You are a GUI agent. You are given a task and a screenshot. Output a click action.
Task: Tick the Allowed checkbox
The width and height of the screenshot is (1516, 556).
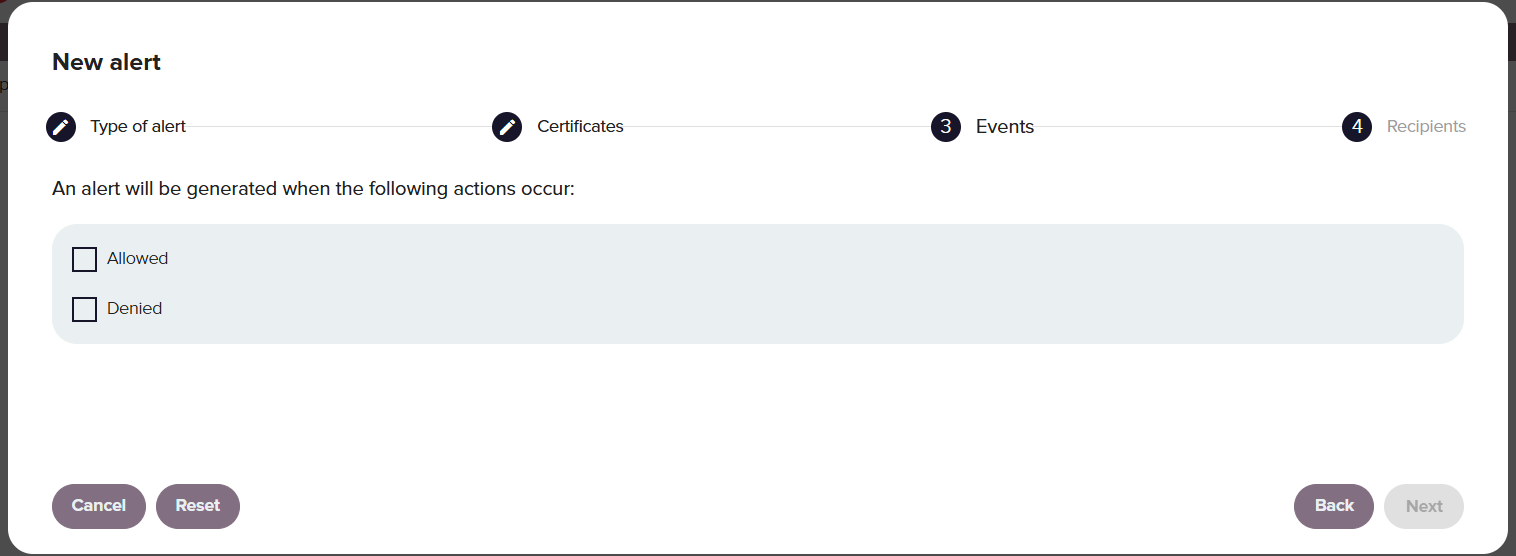84,259
